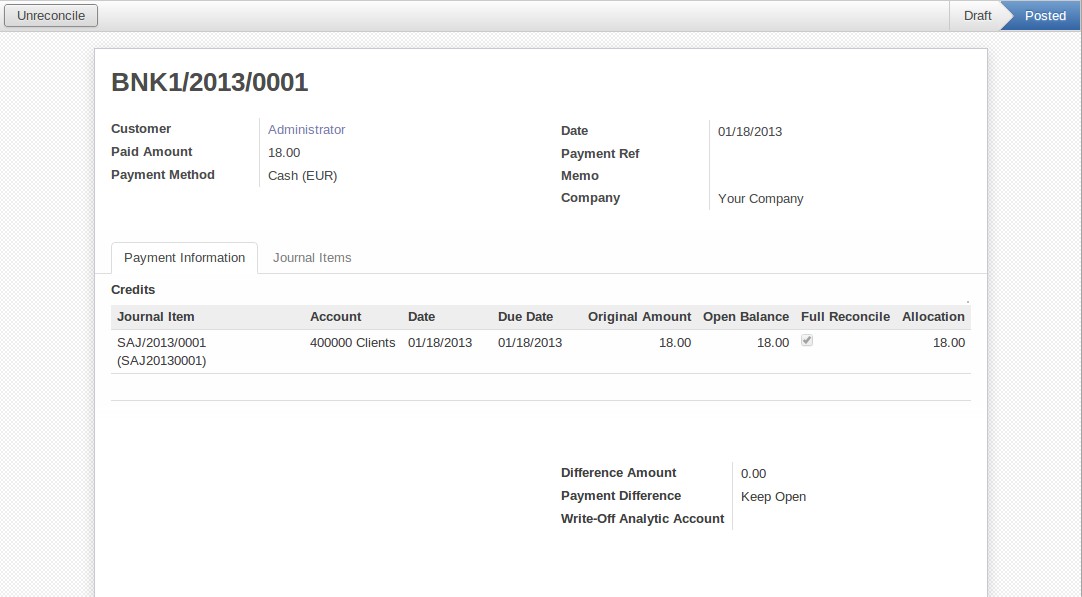This screenshot has height=597, width=1082.
Task: Click the Original Amount column header
Action: point(639,317)
